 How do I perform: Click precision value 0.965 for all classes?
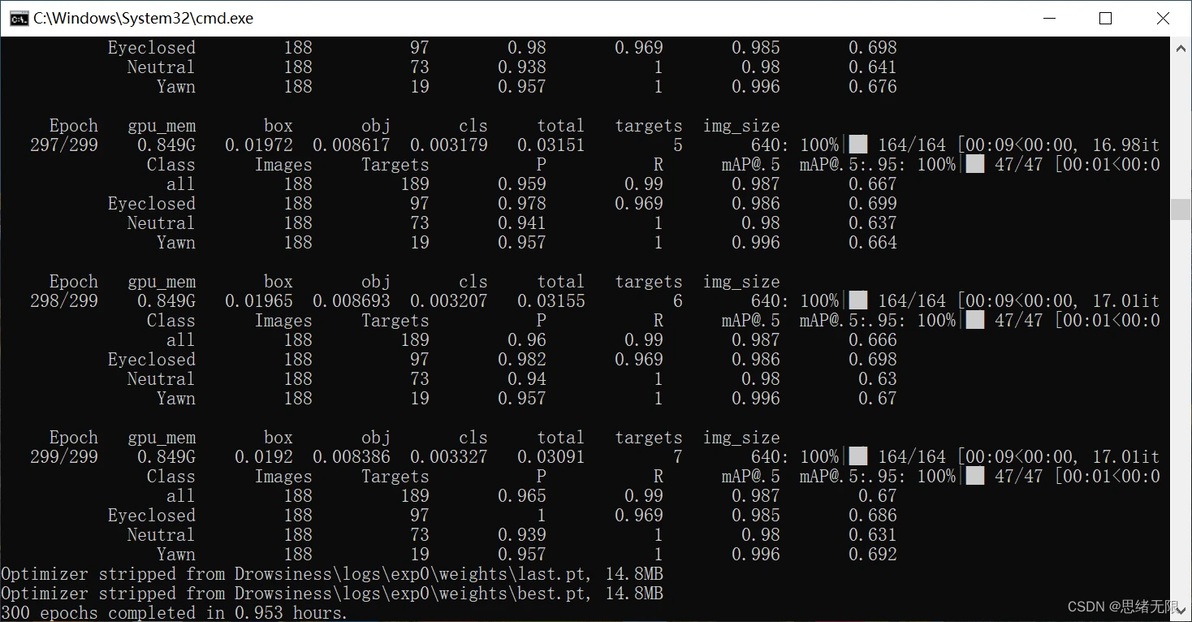tap(522, 496)
